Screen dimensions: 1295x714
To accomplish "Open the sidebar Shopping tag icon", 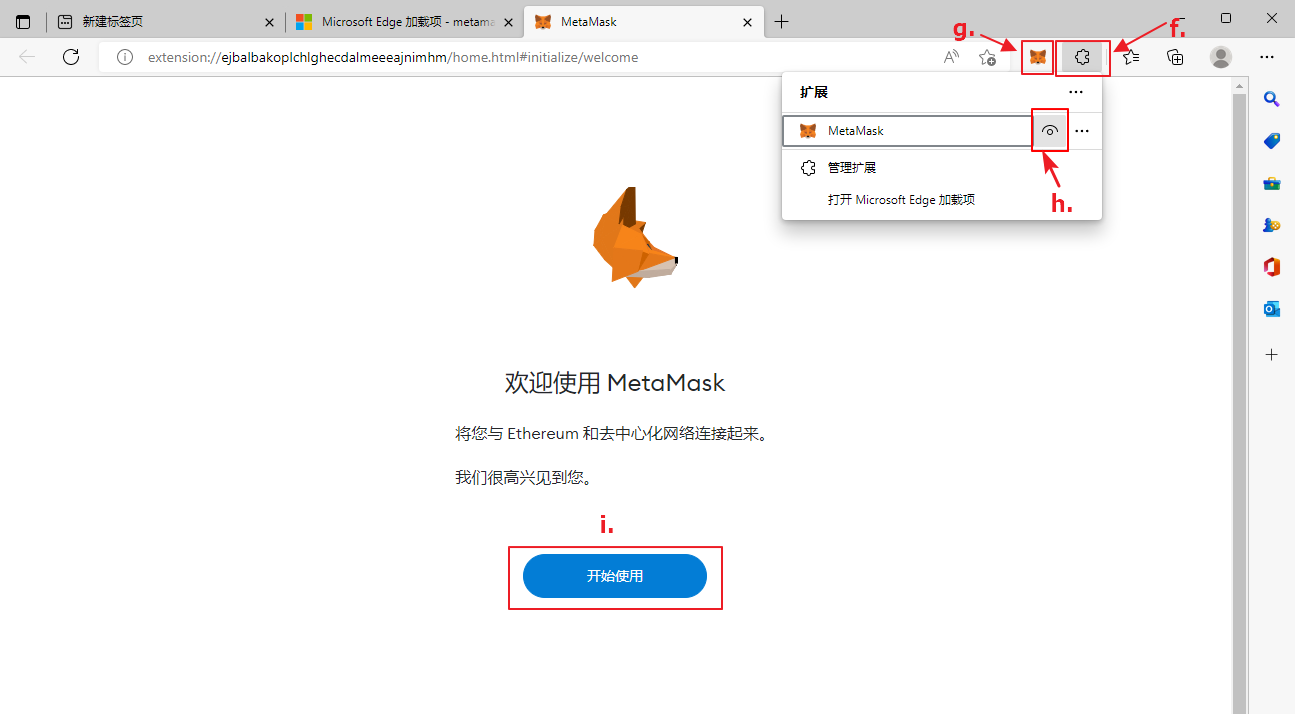I will click(x=1272, y=141).
